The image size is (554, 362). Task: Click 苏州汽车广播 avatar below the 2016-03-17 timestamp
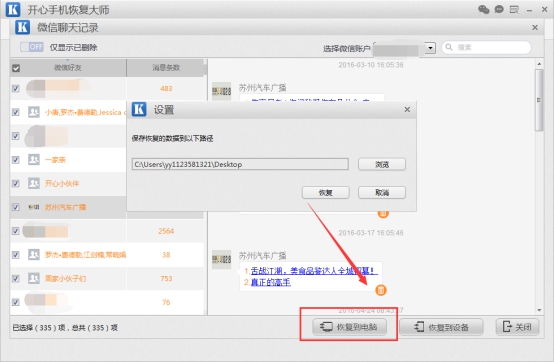coord(222,260)
